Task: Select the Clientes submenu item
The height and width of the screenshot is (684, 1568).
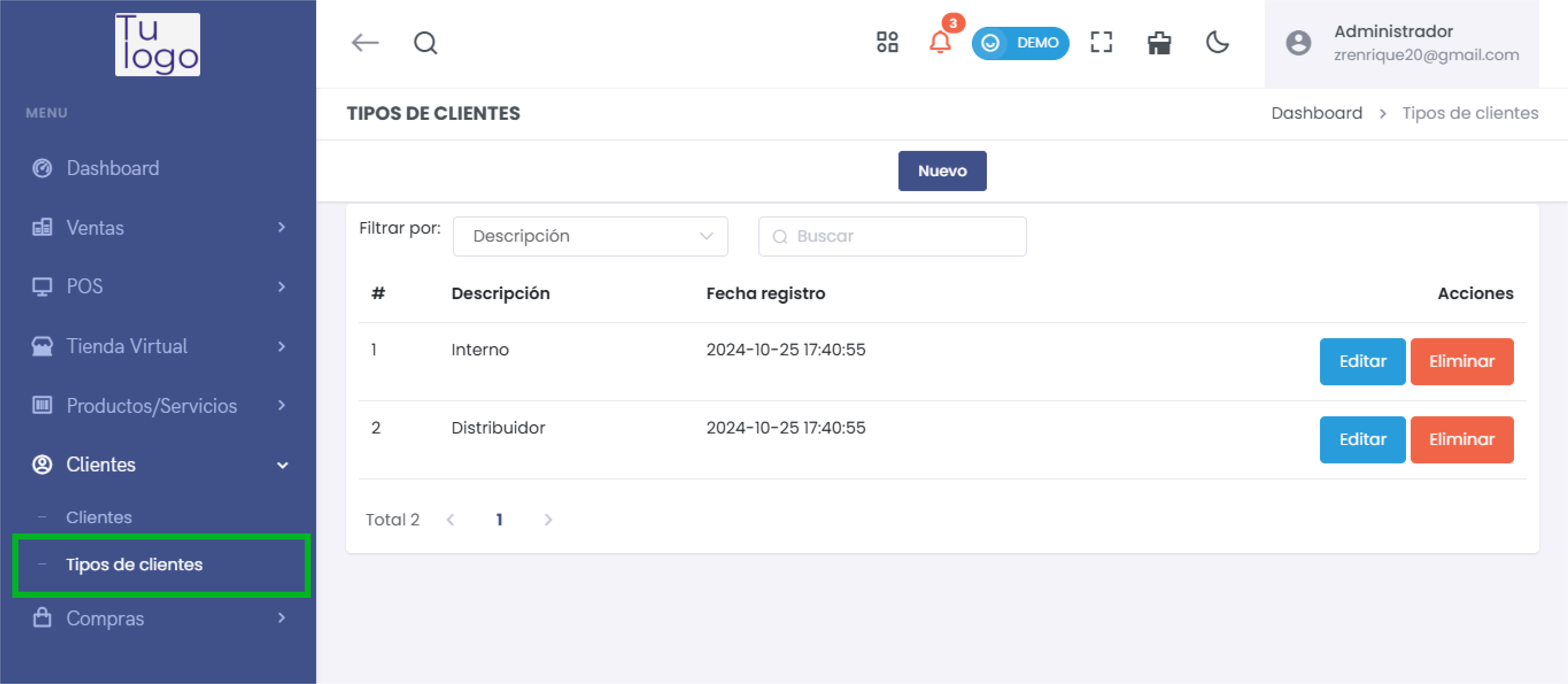Action: pos(99,517)
